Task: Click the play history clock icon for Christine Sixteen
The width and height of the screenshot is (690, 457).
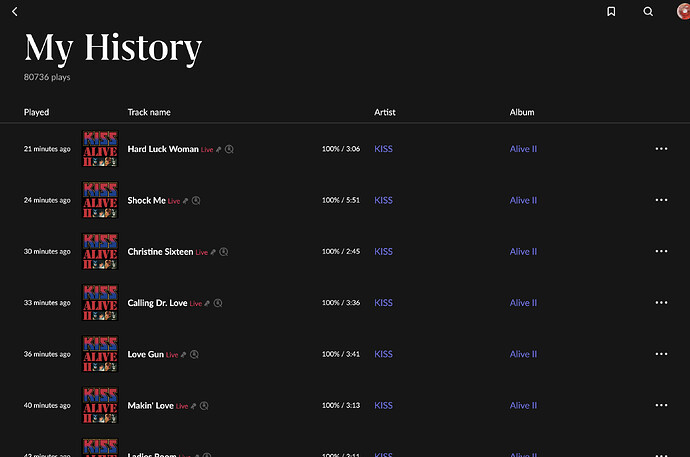Action: (x=224, y=252)
